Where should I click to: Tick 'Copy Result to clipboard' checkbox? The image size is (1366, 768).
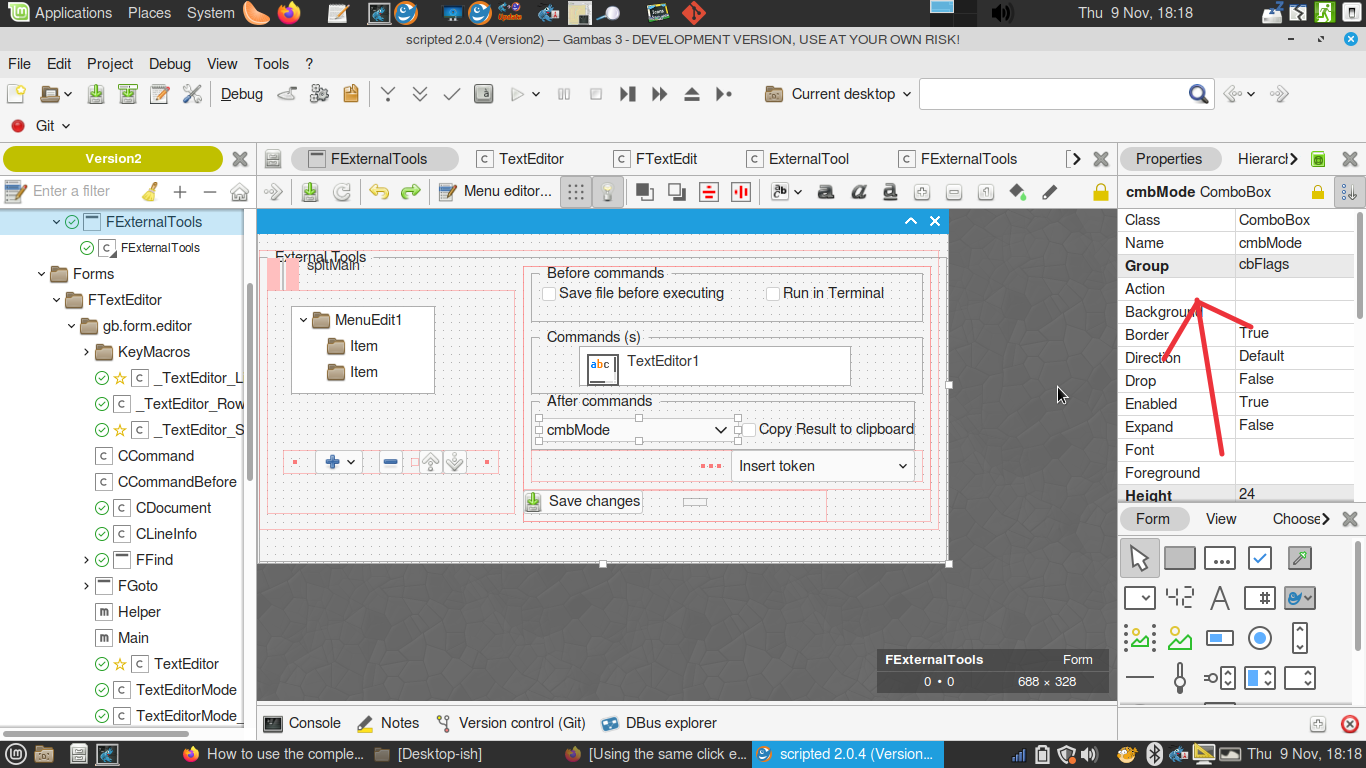[x=749, y=430]
